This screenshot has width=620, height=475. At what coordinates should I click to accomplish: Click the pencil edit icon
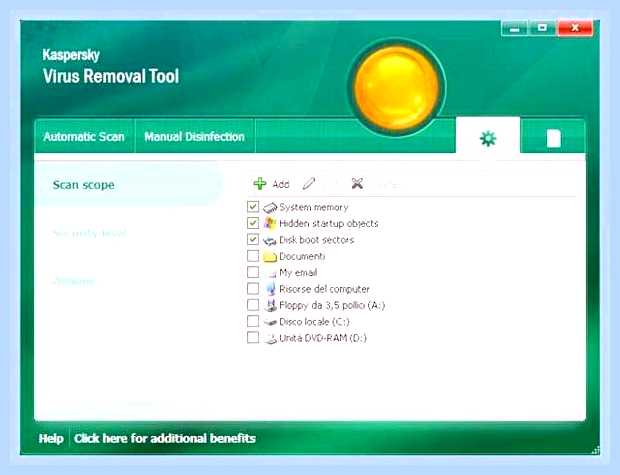click(x=309, y=184)
